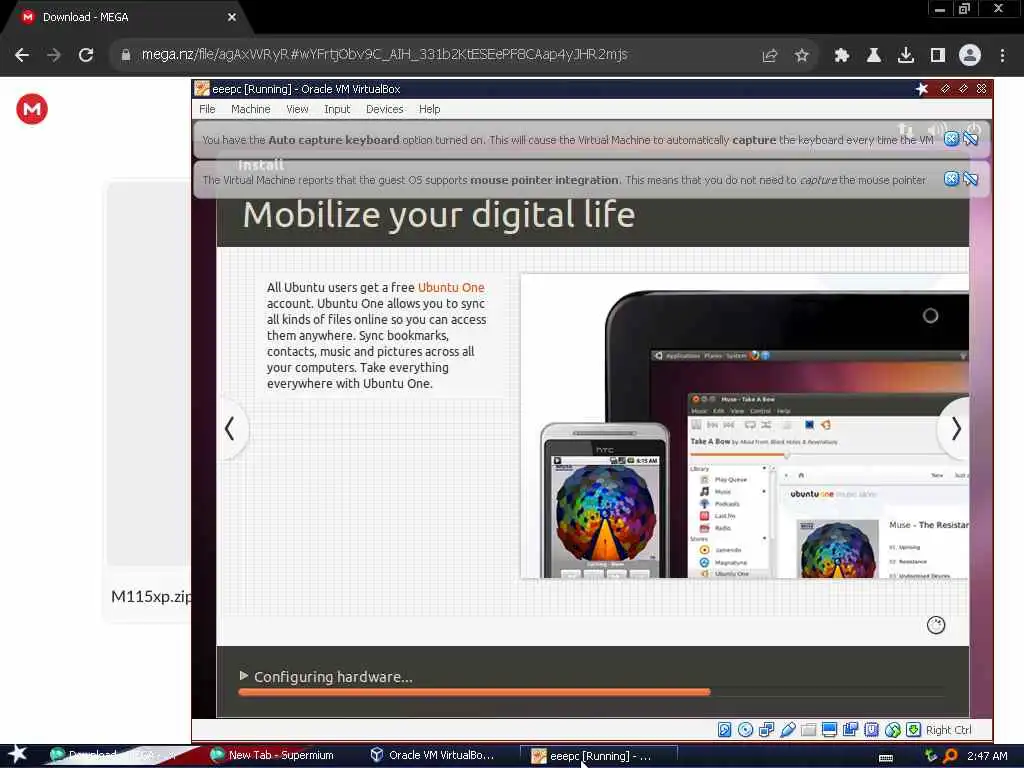Open the browser three-dot menu
The width and height of the screenshot is (1024, 768).
(1002, 56)
